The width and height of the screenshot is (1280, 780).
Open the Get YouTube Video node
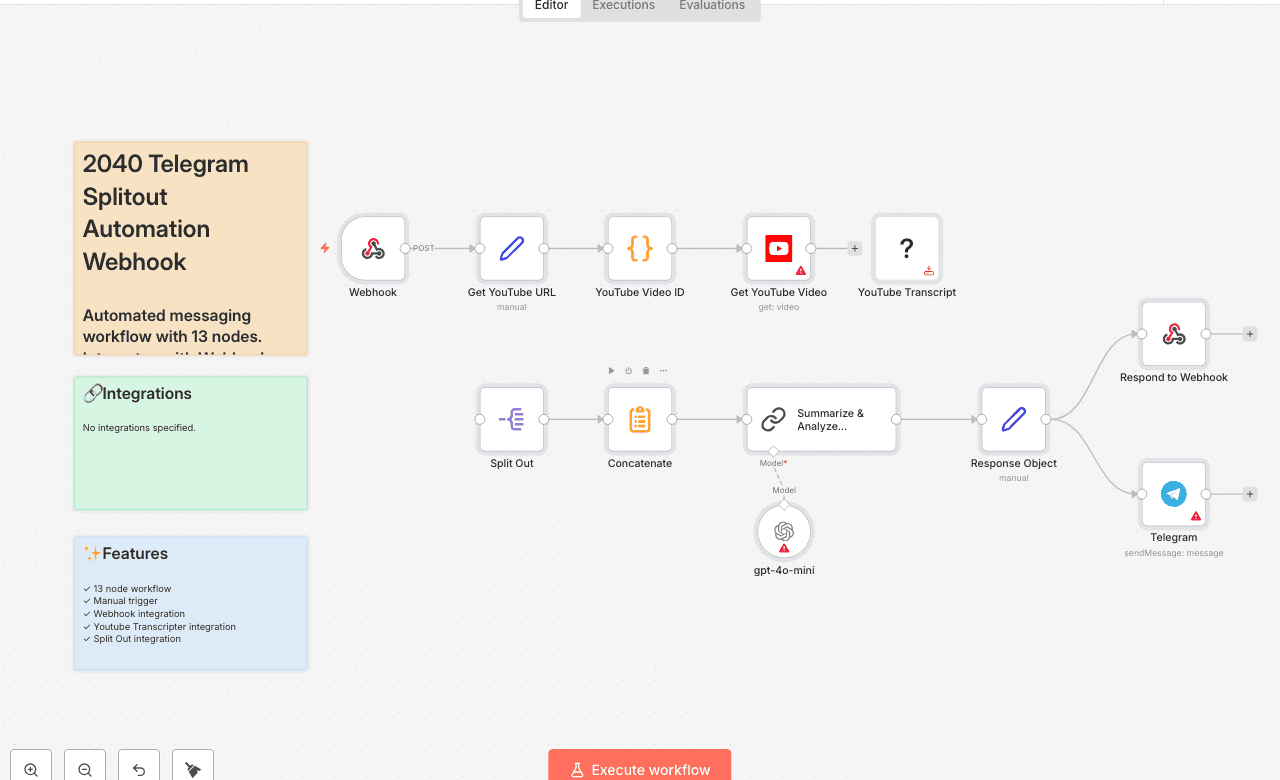pyautogui.click(x=778, y=248)
